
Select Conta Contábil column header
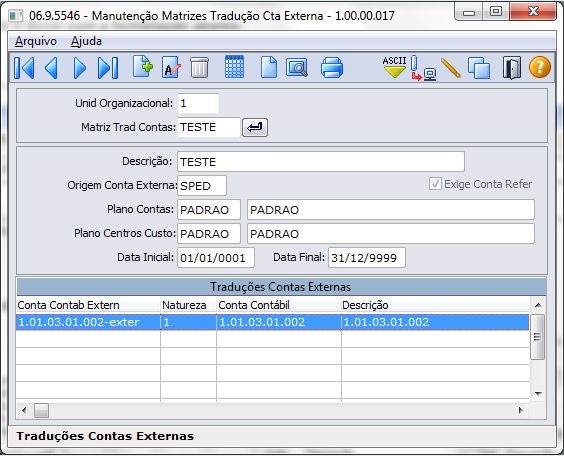279,305
